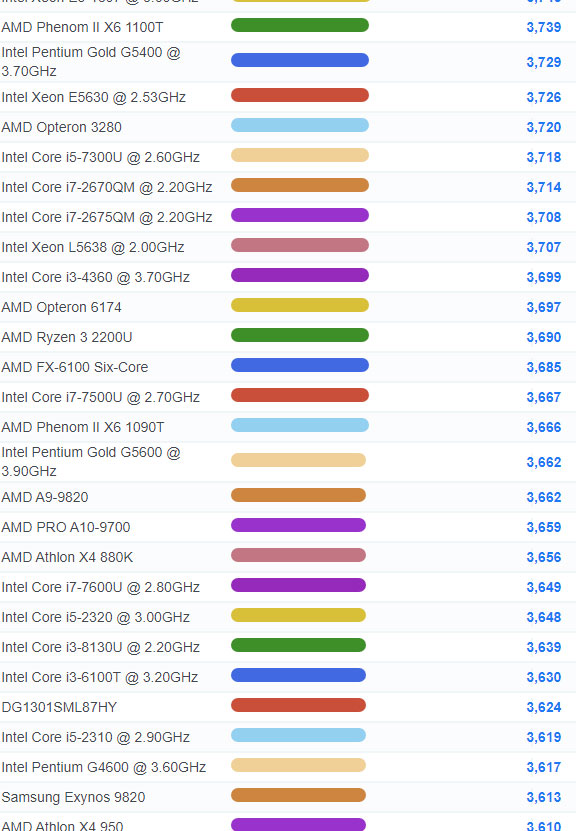
Task: Click the score value 3,639
Action: (x=544, y=647)
